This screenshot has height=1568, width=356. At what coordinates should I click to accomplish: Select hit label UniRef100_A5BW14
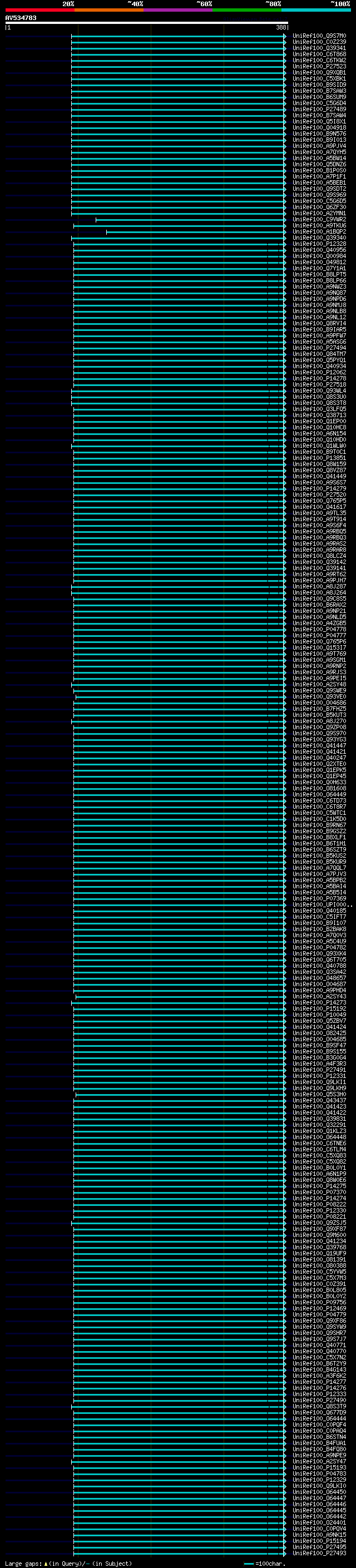click(x=319, y=159)
